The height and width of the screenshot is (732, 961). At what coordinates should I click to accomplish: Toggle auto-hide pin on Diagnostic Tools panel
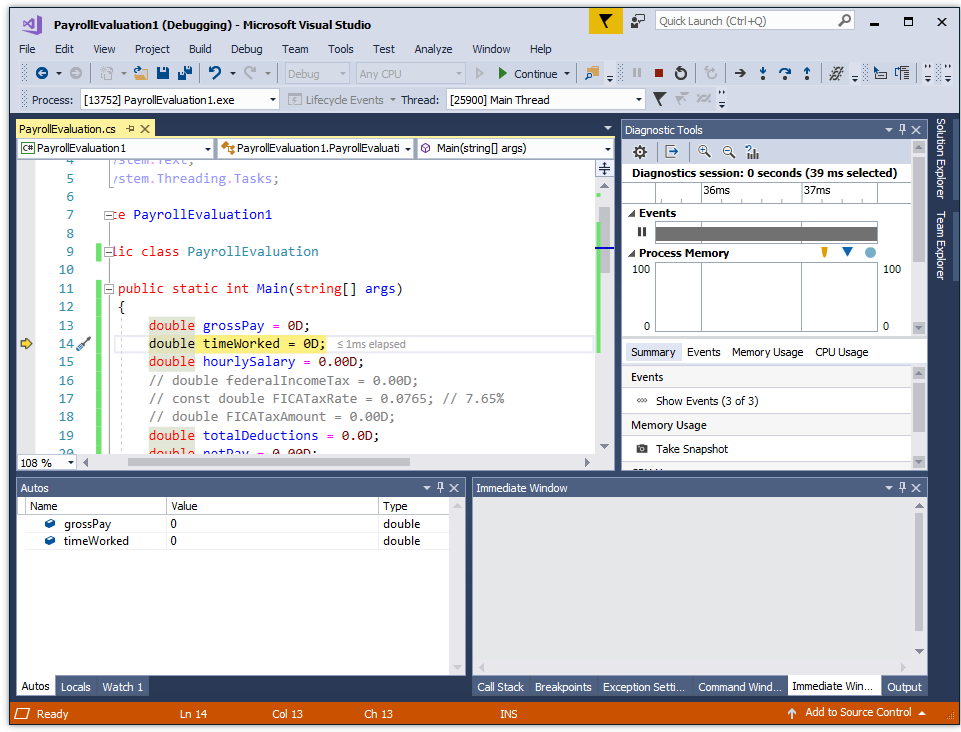pyautogui.click(x=902, y=129)
